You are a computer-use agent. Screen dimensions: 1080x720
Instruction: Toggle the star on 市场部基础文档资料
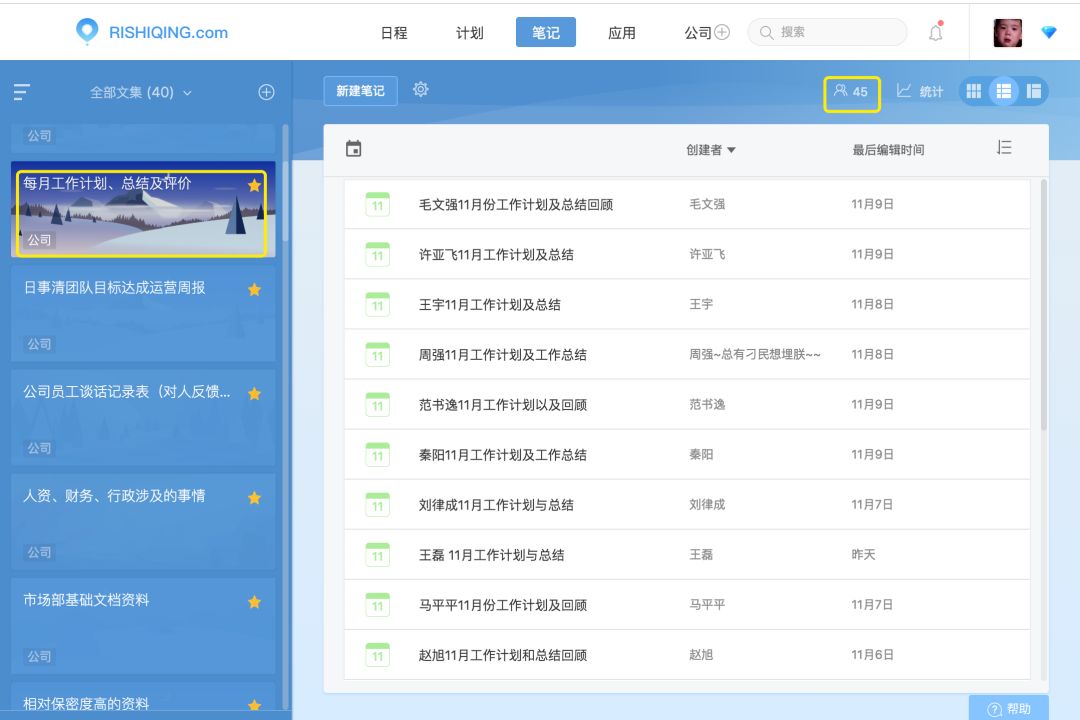point(254,601)
